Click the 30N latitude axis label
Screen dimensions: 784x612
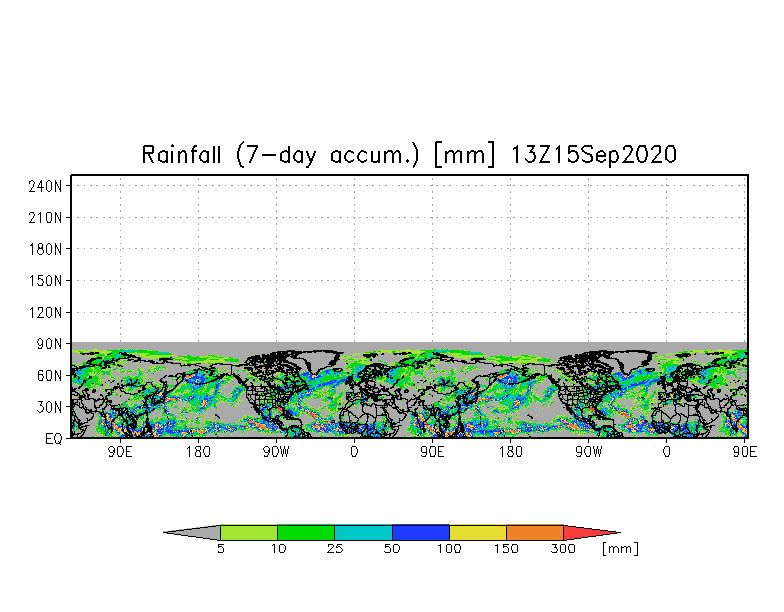[50, 407]
